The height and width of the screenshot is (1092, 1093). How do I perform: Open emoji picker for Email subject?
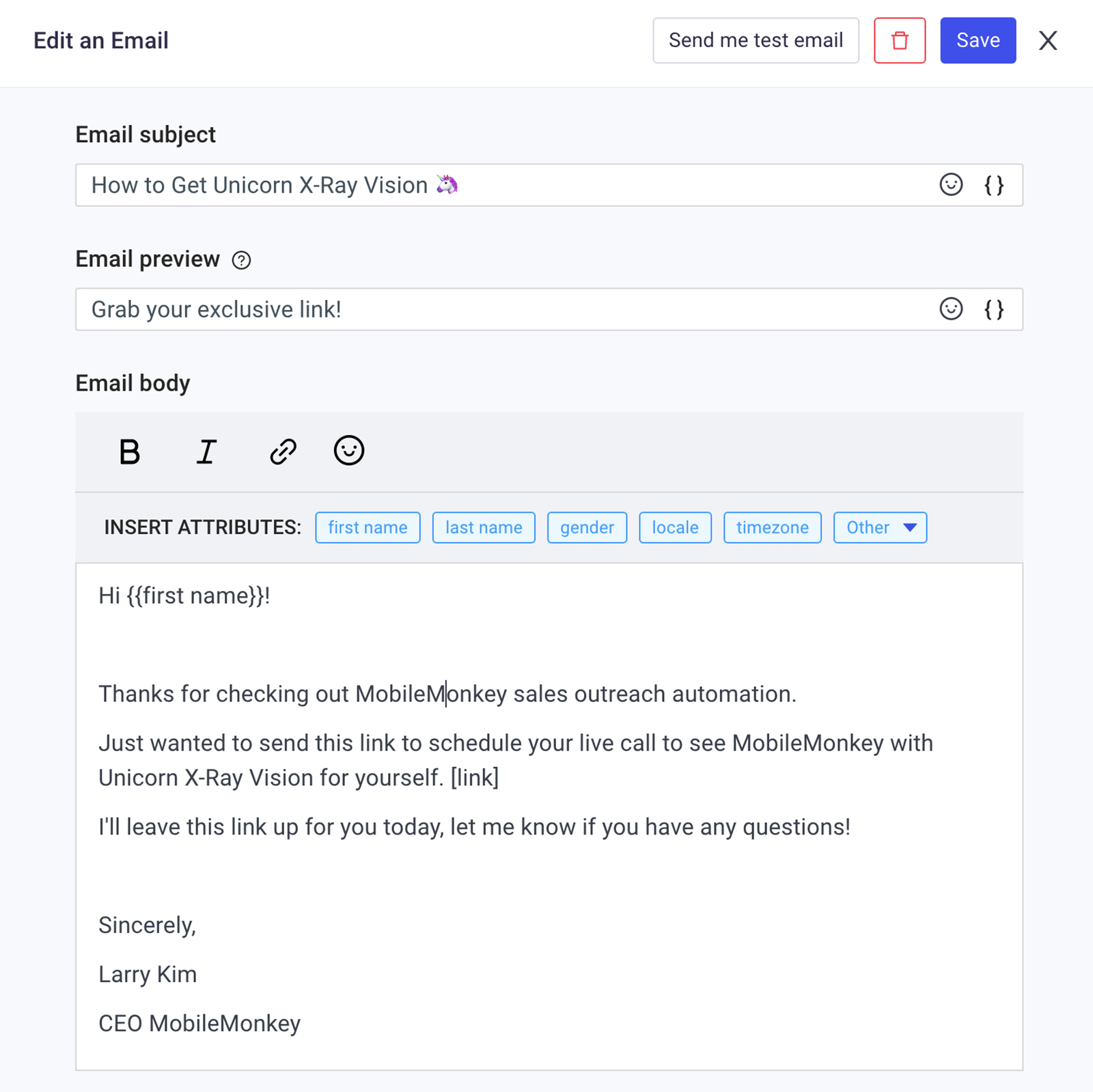point(951,184)
